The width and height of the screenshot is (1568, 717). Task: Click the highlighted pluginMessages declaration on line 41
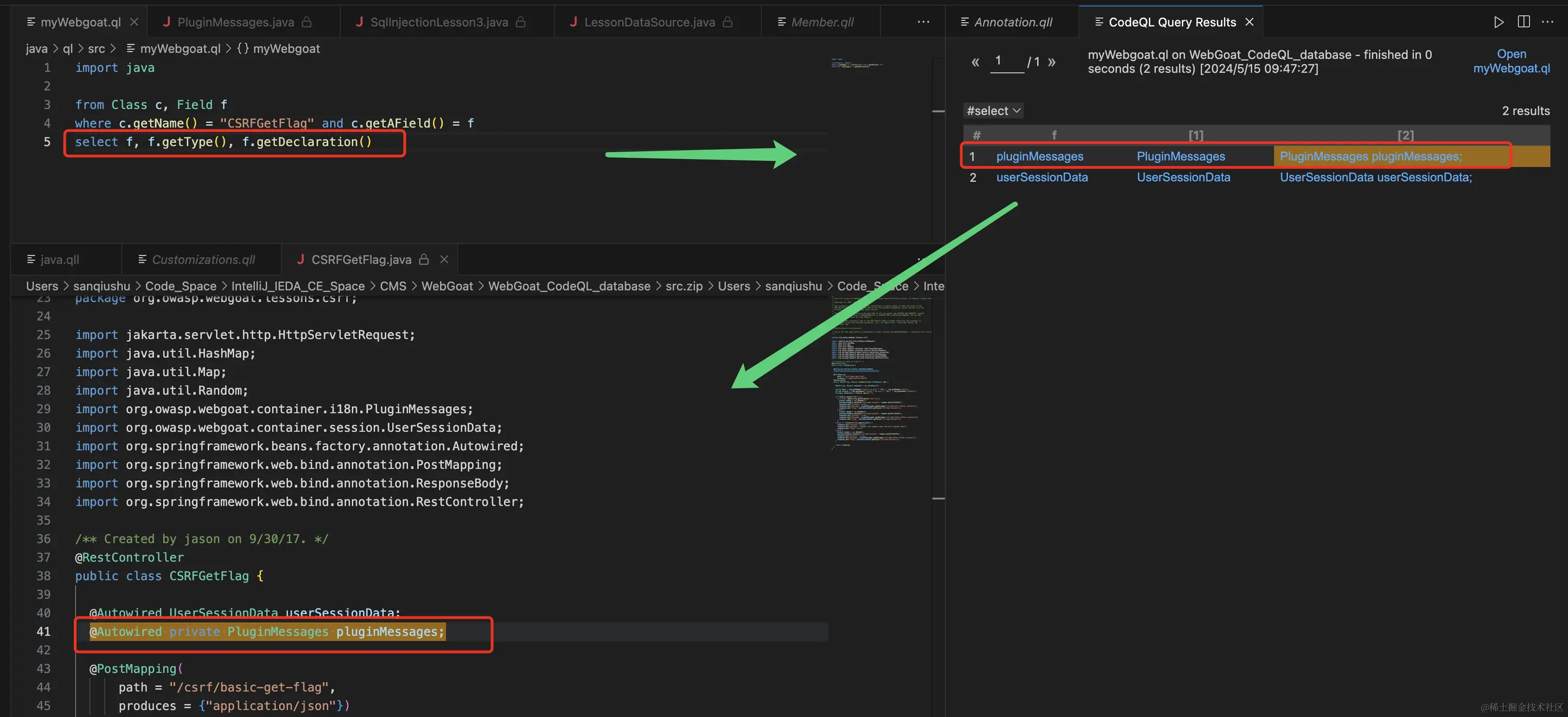tap(267, 632)
